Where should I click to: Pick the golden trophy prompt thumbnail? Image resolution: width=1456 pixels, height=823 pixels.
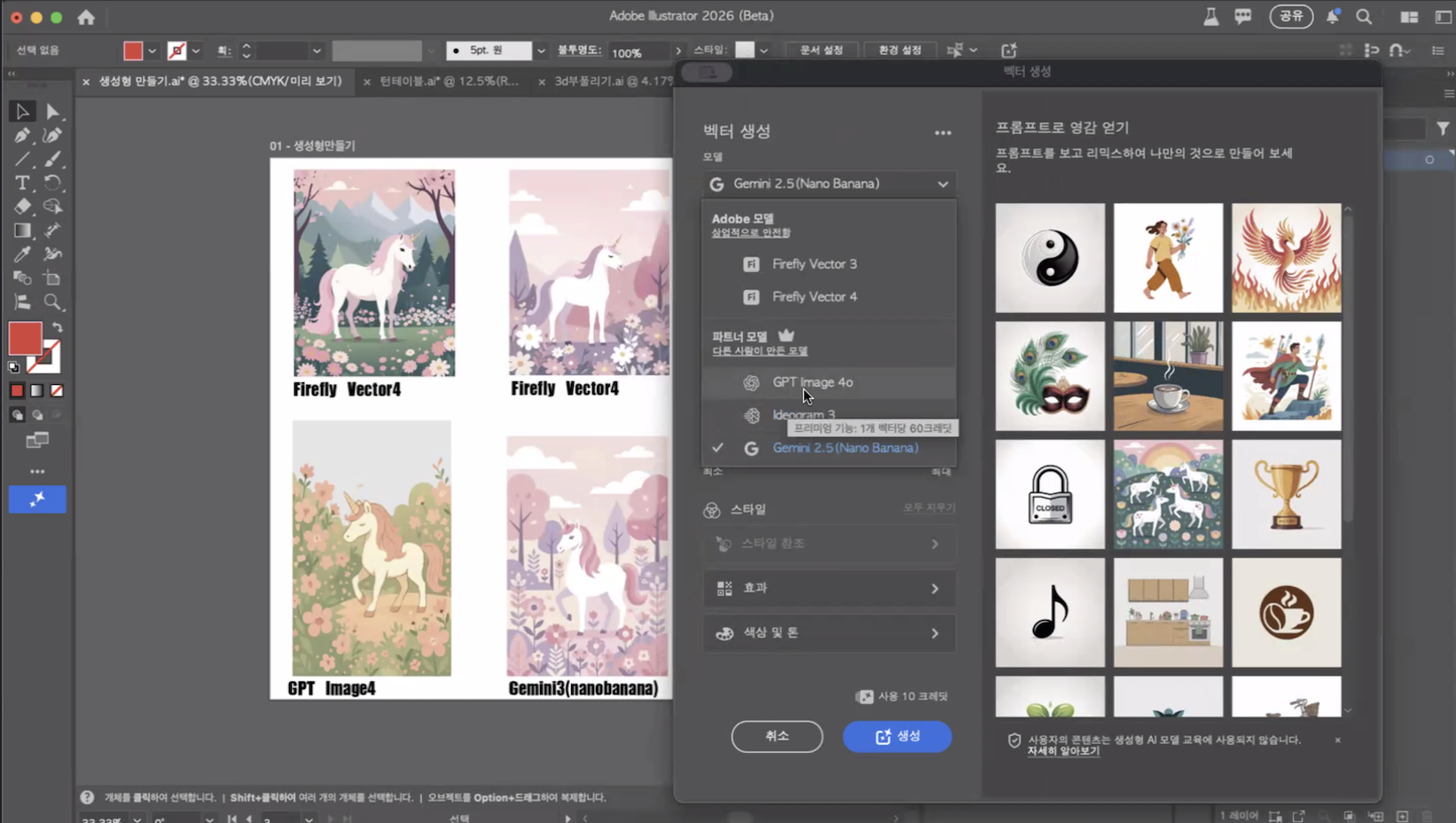(x=1287, y=494)
